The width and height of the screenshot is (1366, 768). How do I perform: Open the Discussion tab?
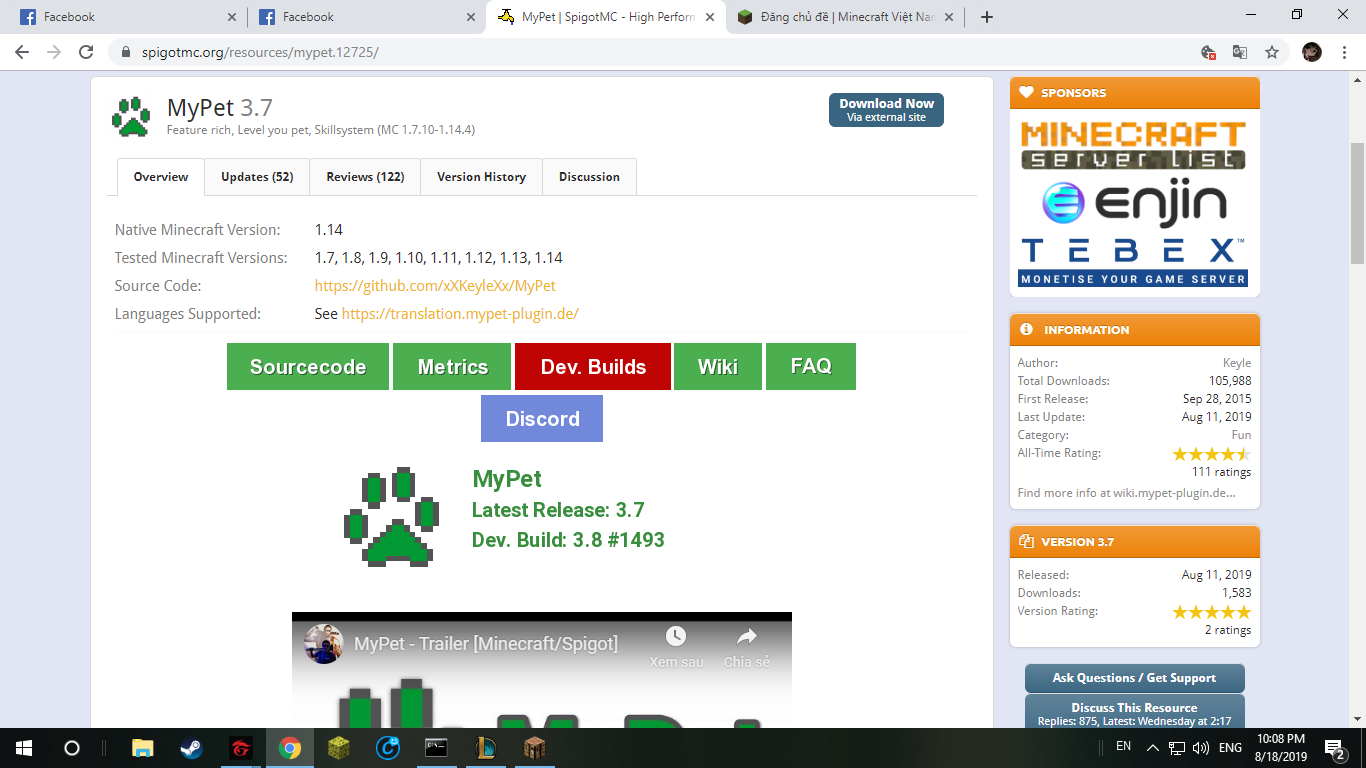tap(589, 177)
